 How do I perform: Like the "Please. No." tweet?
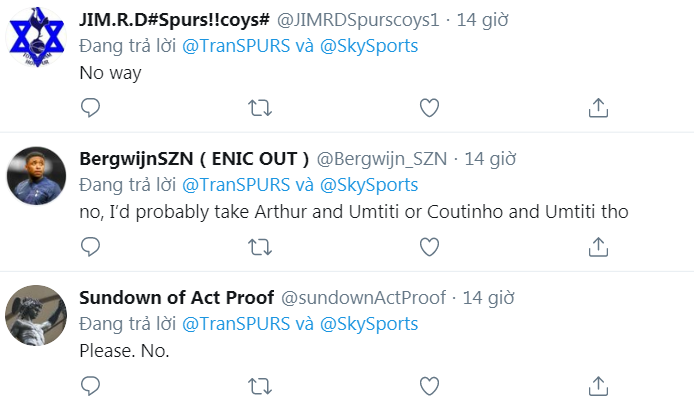click(x=429, y=385)
